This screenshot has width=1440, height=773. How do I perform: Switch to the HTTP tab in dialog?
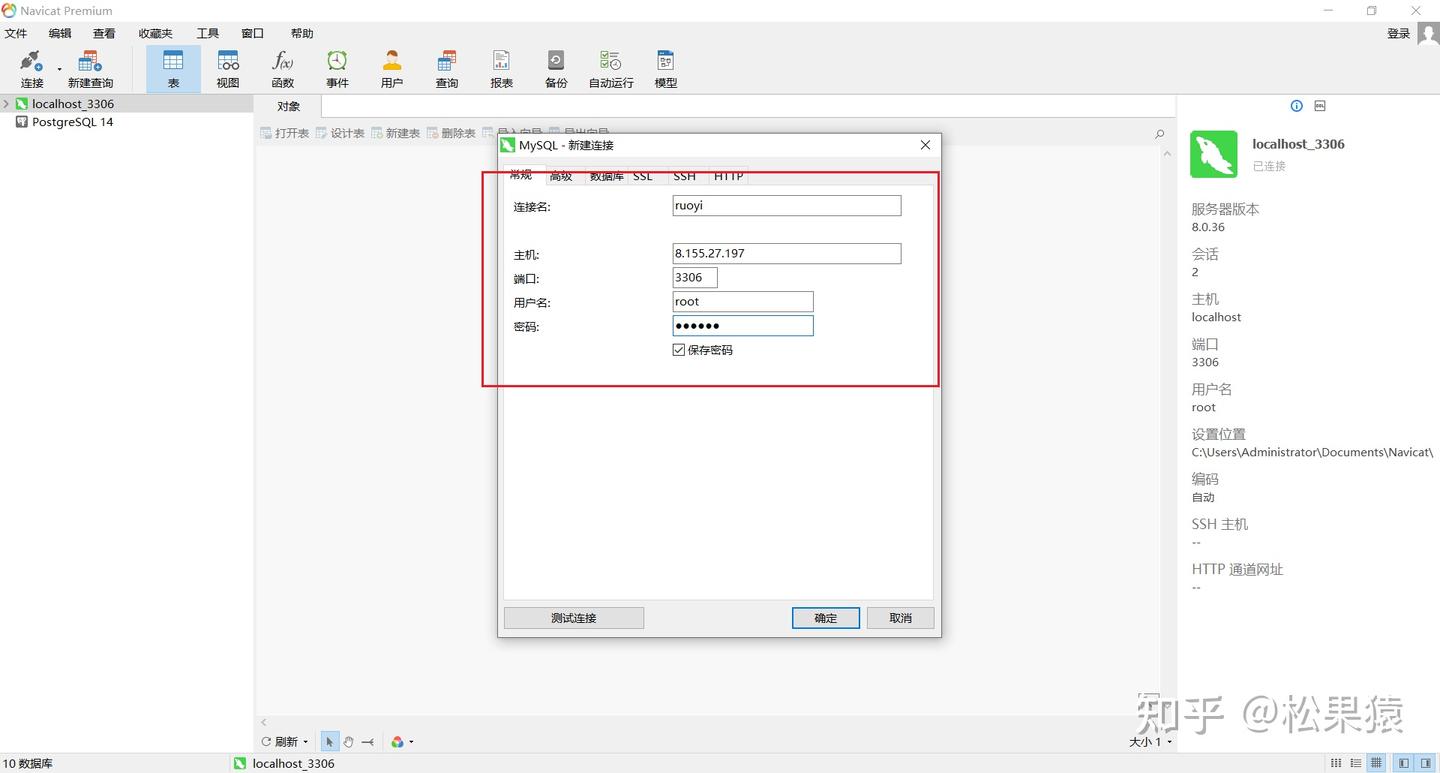pos(728,176)
